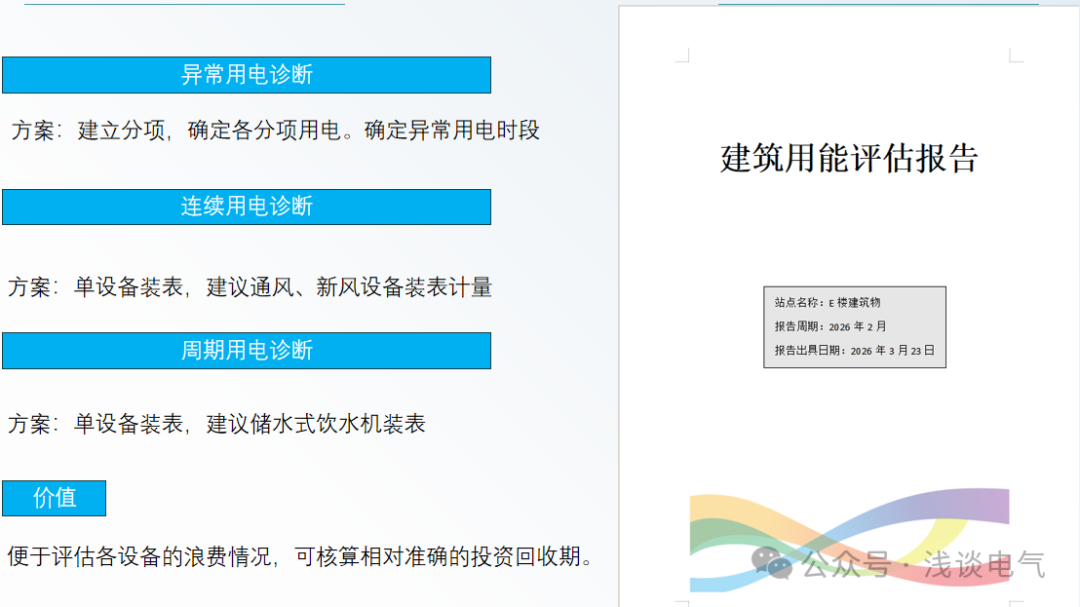Image resolution: width=1080 pixels, height=607 pixels.
Task: Click the line 报告出具日期：2026年3月23日
Action: tap(854, 351)
